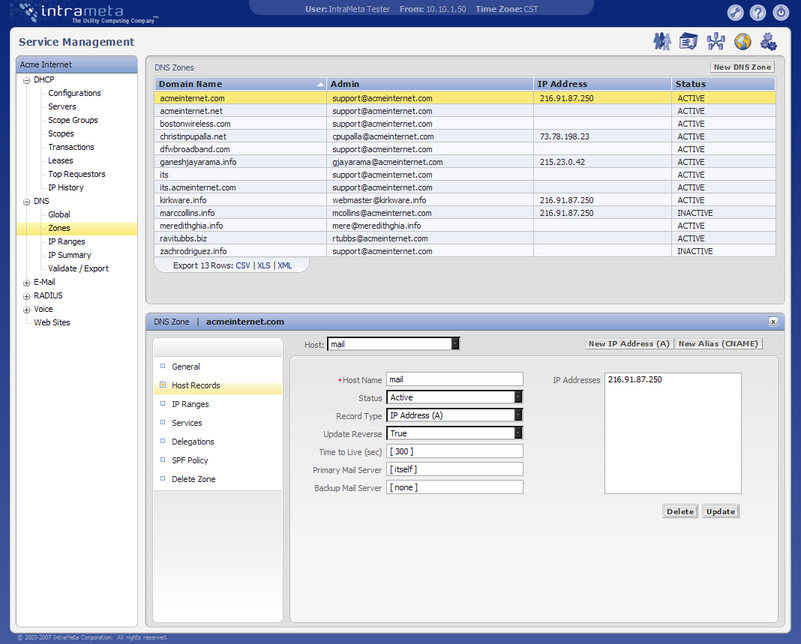Export rows as CSV

243,266
